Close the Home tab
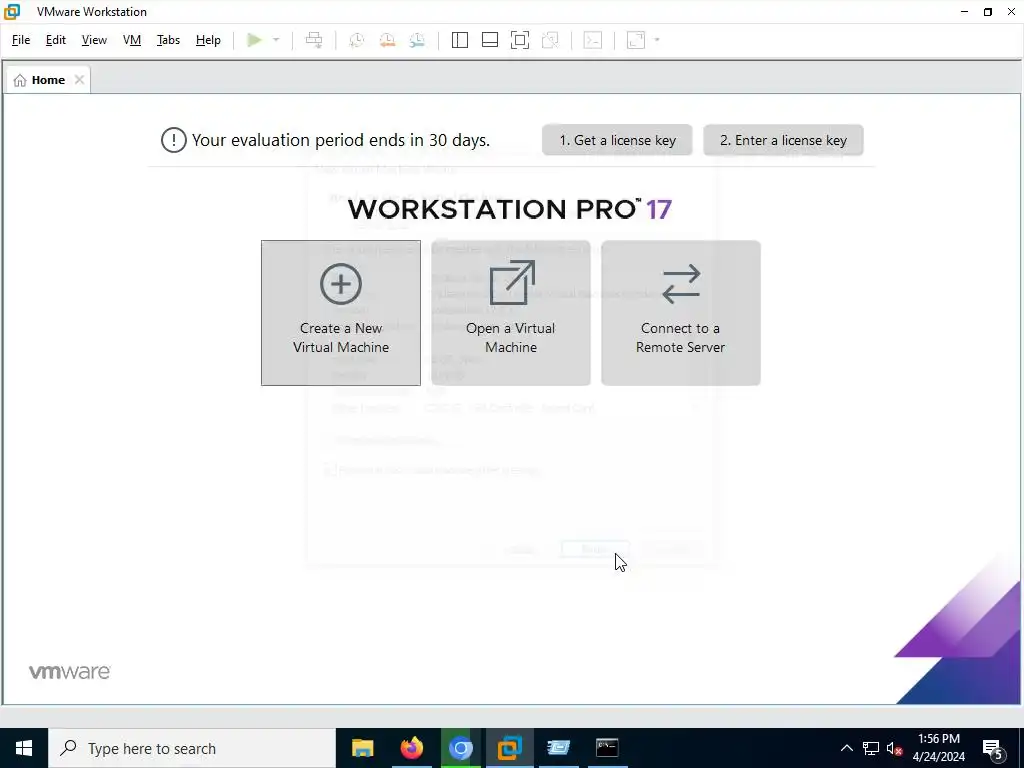This screenshot has height=768, width=1024. [79, 80]
